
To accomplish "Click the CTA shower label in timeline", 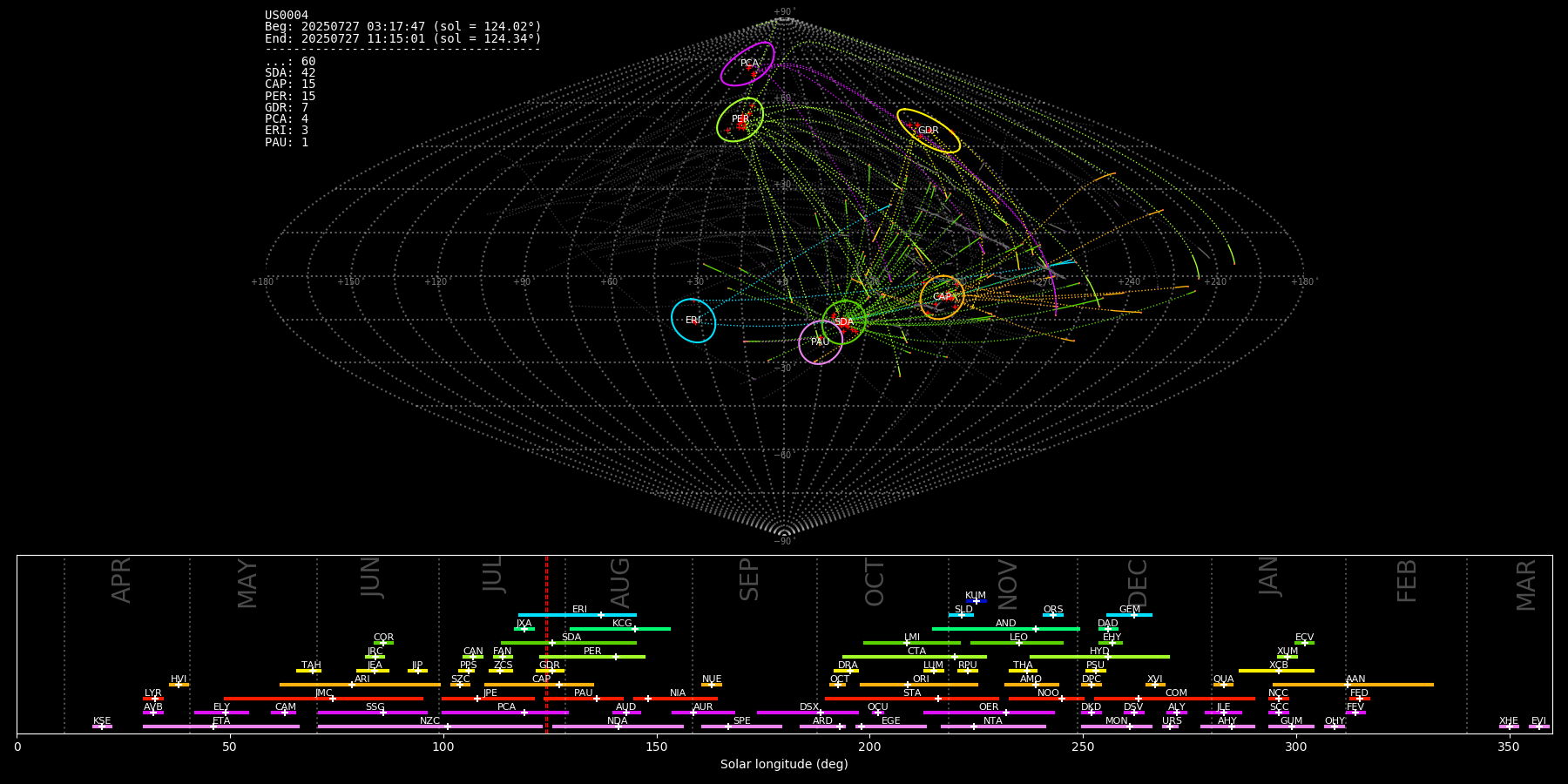I will pos(916,652).
